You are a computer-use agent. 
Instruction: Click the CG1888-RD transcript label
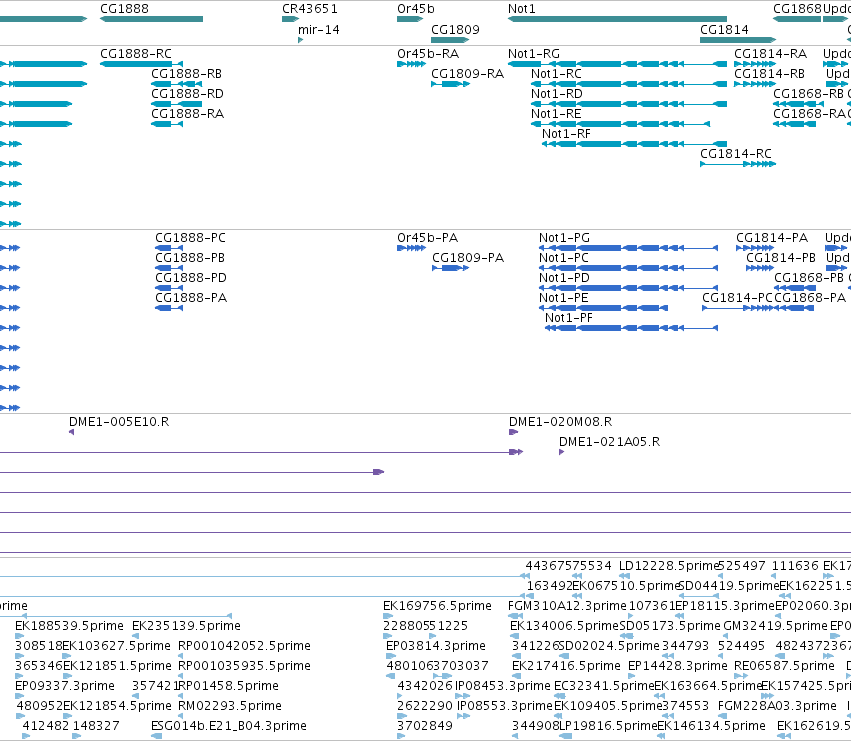[x=187, y=94]
